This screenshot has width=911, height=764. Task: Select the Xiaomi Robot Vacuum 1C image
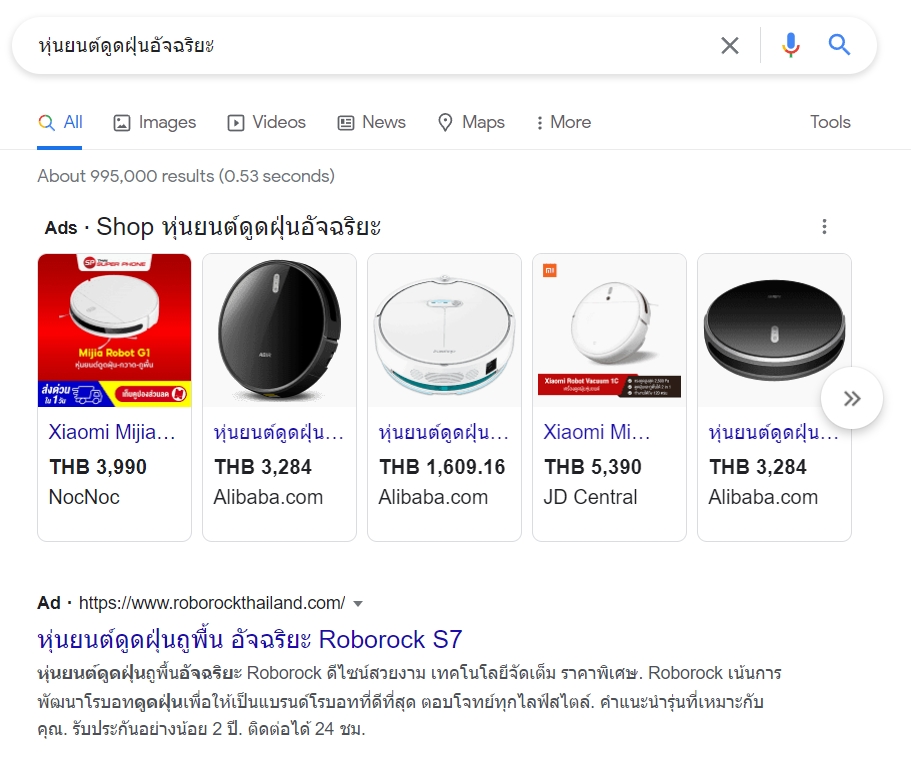[x=609, y=331]
